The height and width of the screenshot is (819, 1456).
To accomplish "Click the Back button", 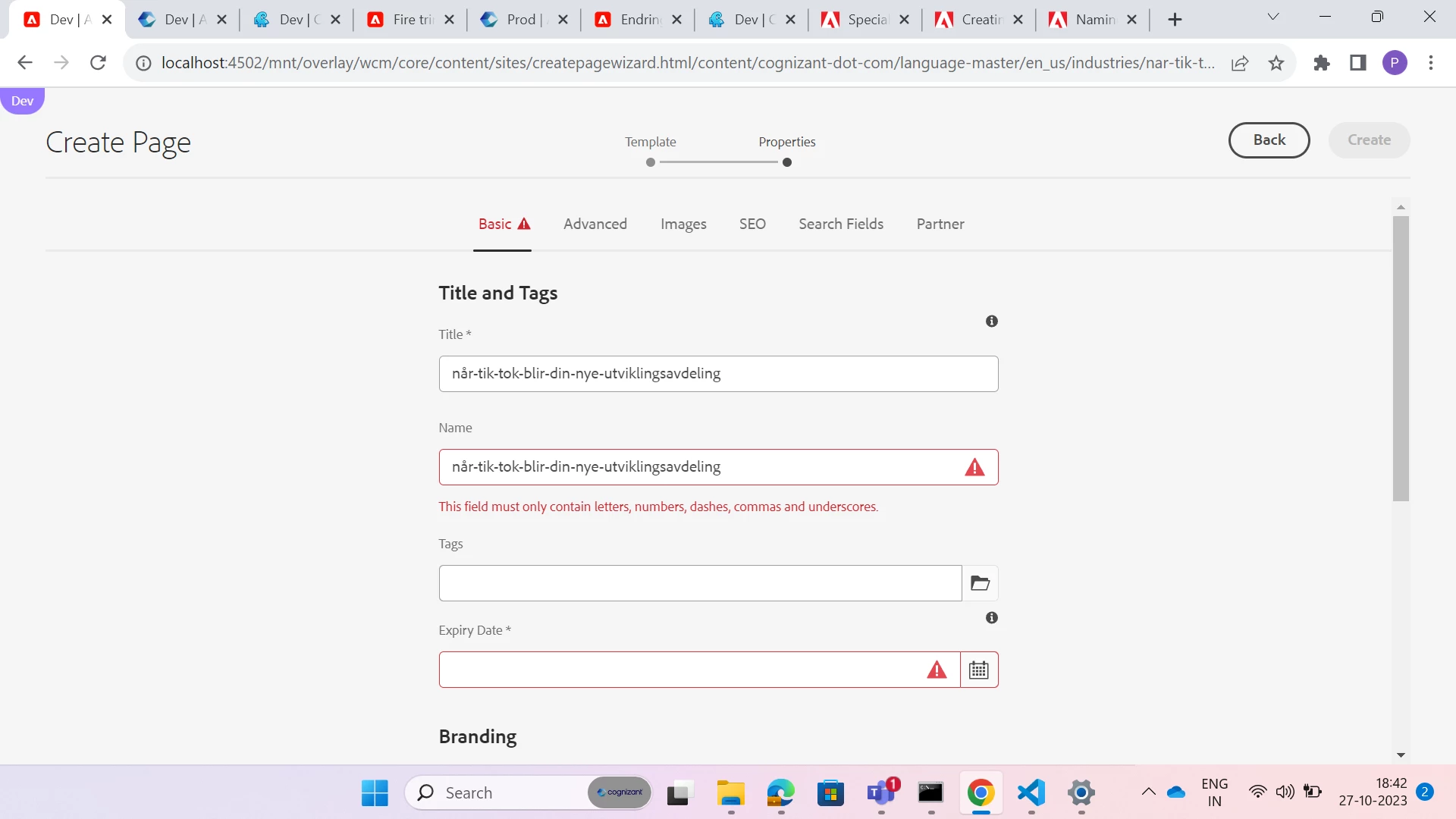I will coord(1269,140).
